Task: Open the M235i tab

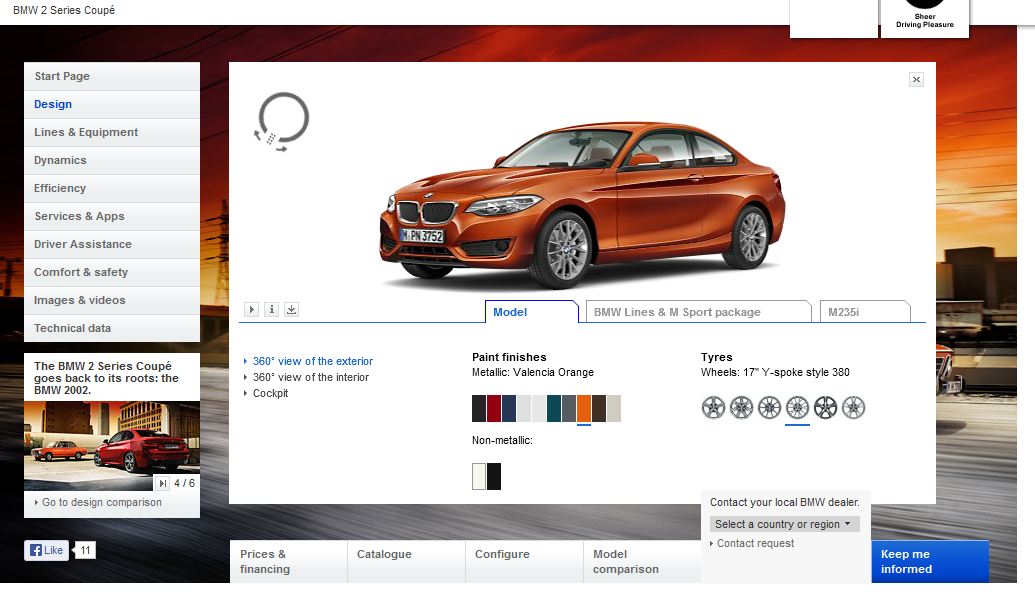Action: [x=864, y=312]
